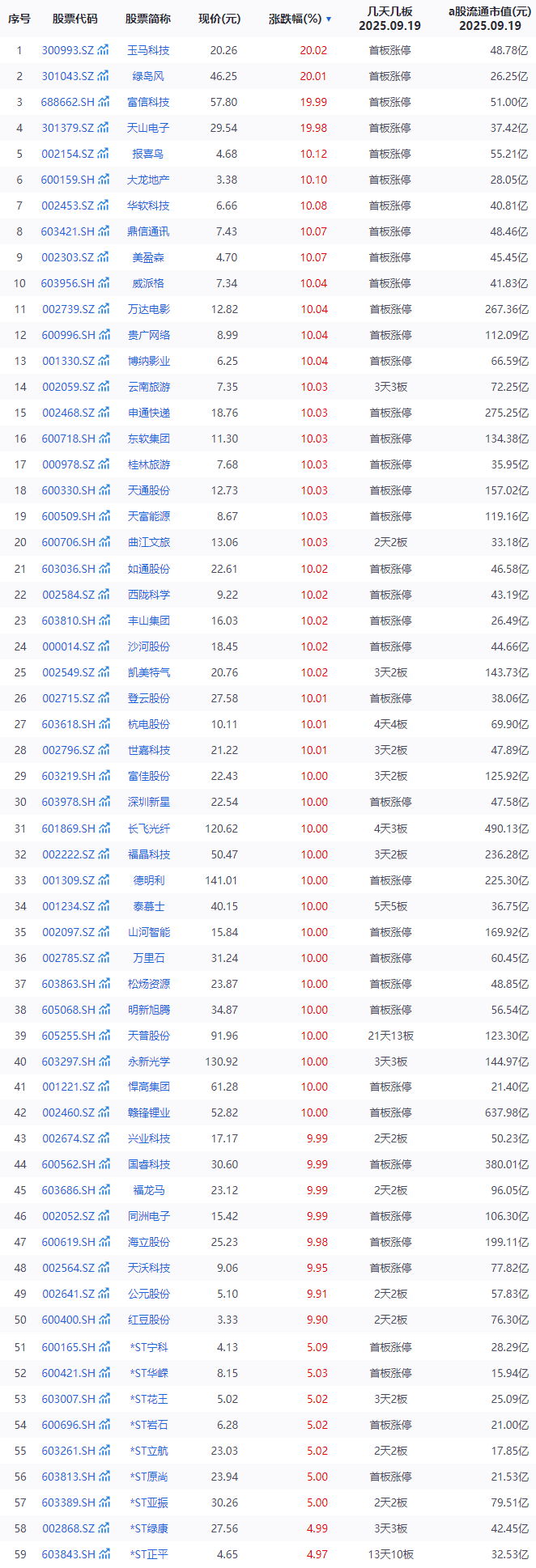Show chart icon for 002453.SZ
This screenshot has width=536, height=1568.
[x=104, y=206]
